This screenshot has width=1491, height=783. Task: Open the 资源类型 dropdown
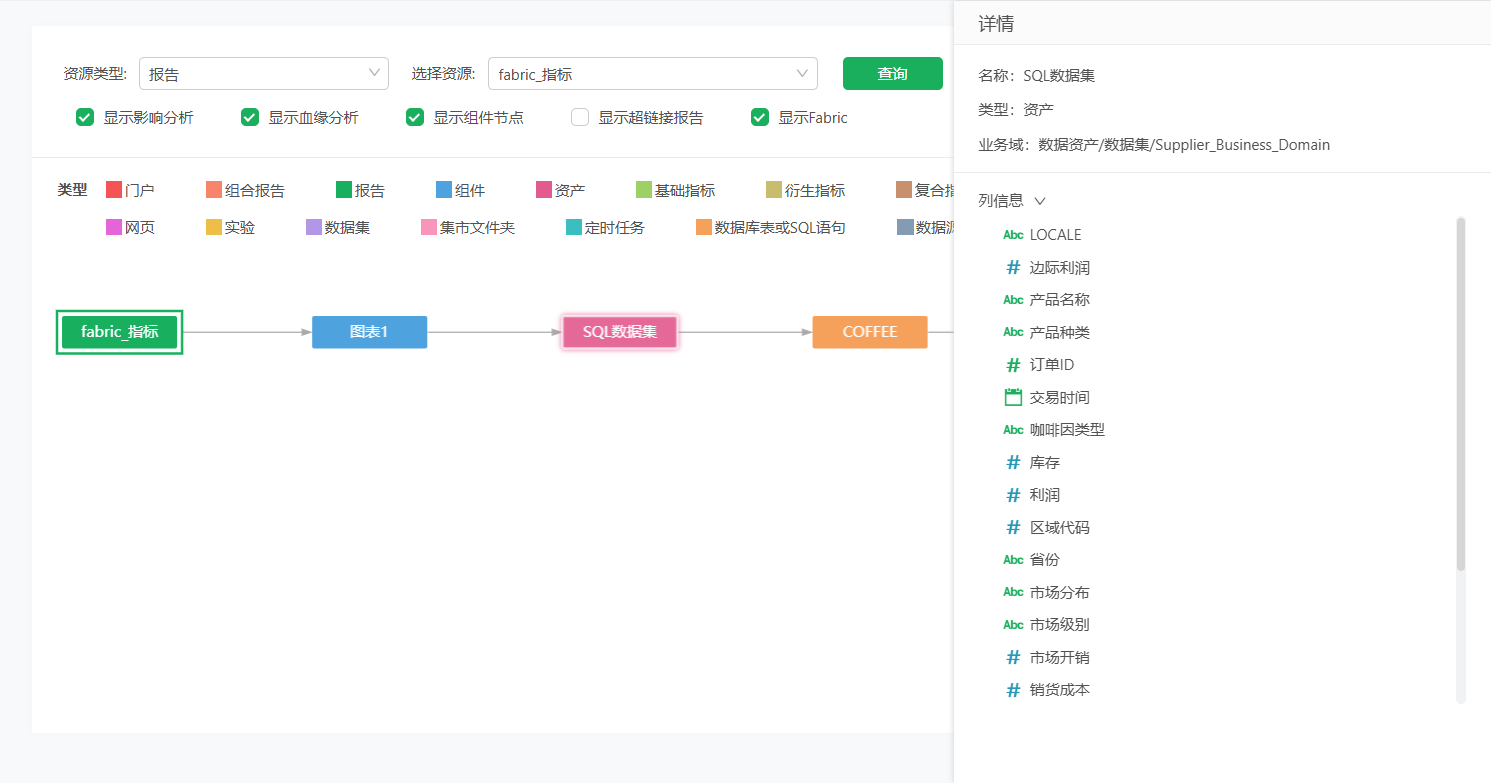pyautogui.click(x=263, y=74)
